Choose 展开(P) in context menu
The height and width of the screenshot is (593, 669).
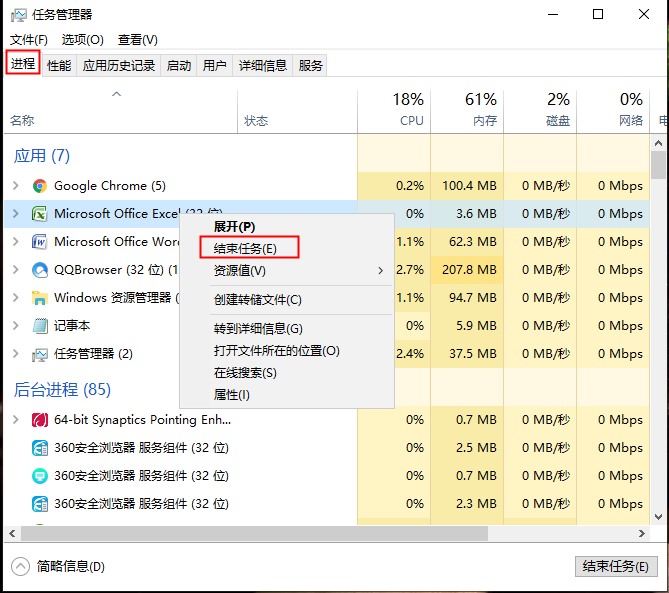287,227
